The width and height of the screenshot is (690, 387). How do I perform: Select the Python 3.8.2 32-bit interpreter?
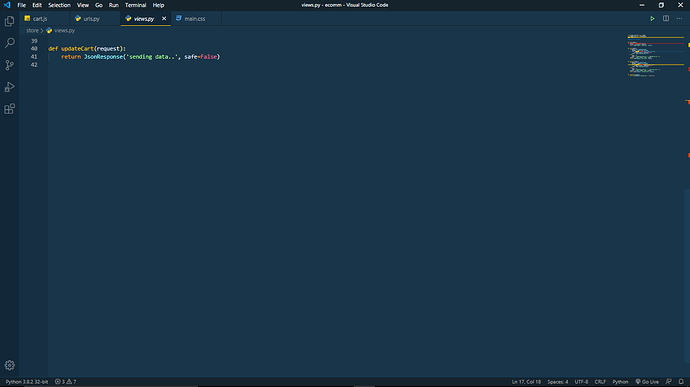pyautogui.click(x=26, y=382)
